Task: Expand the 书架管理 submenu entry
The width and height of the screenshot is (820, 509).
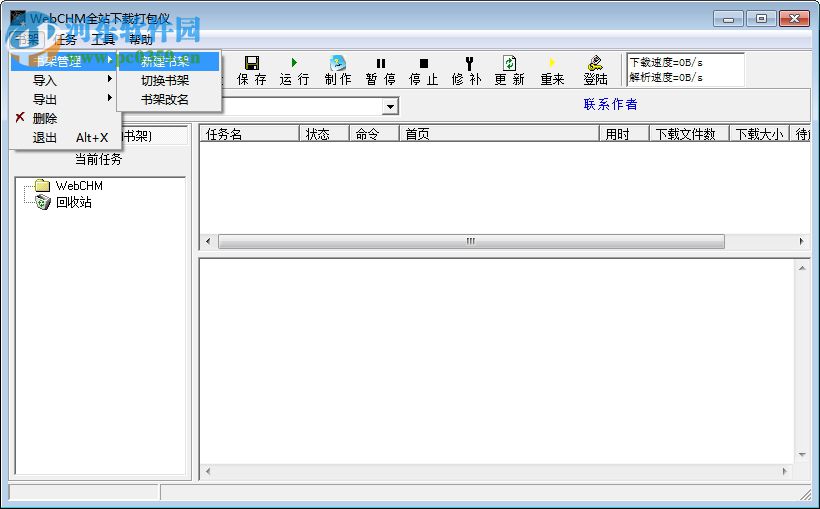Action: pyautogui.click(x=63, y=62)
